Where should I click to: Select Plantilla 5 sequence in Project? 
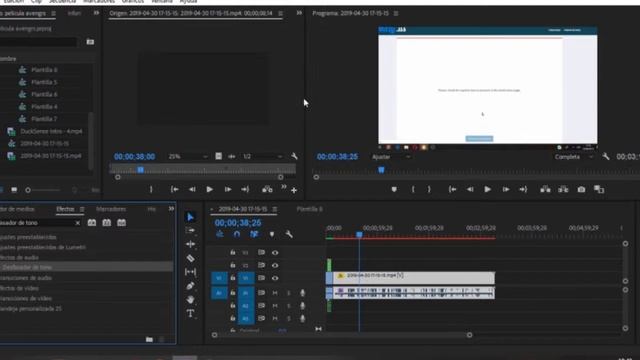pos(44,82)
